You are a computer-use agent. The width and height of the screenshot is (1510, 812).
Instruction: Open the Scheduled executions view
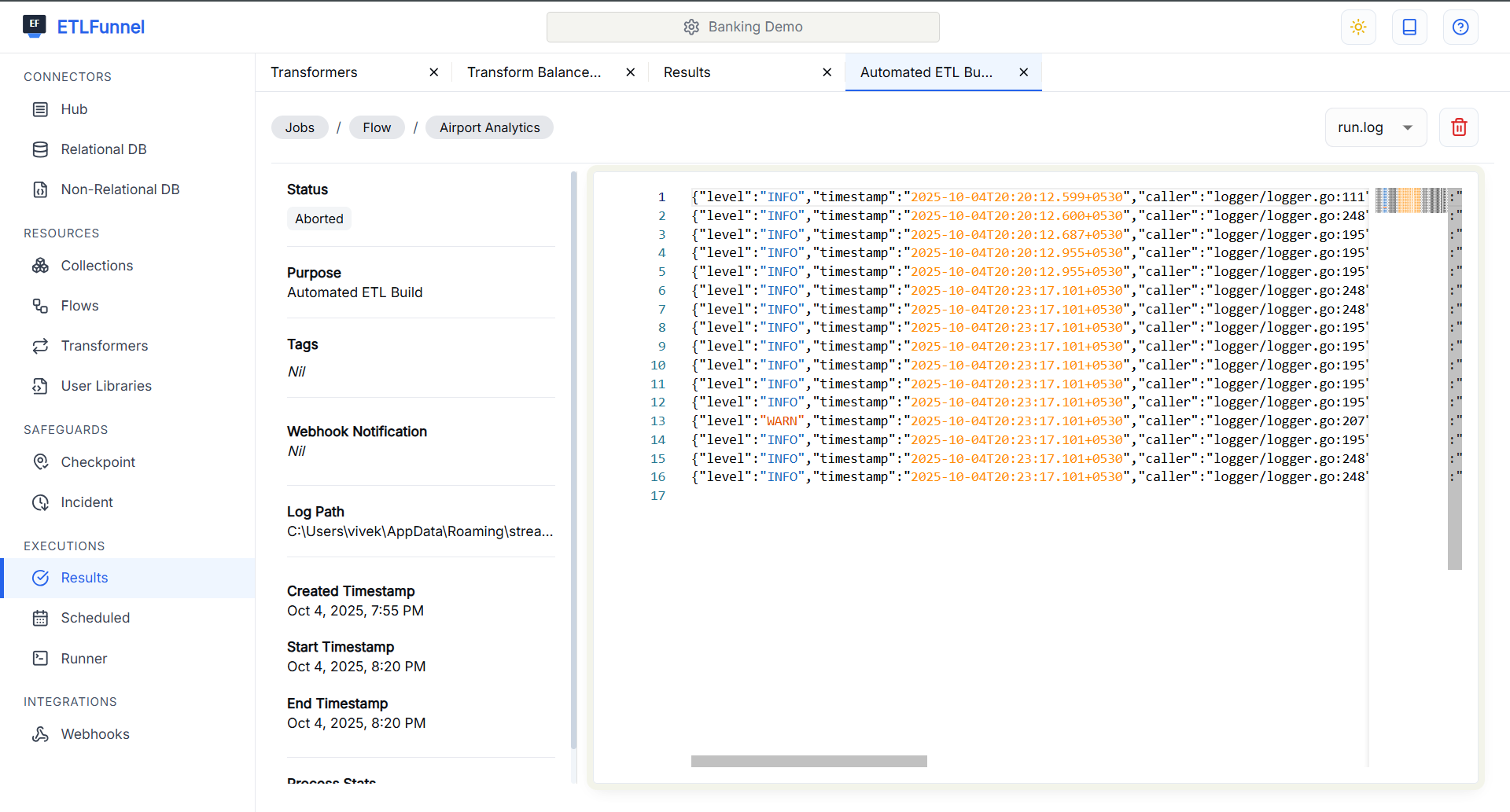pyautogui.click(x=95, y=617)
